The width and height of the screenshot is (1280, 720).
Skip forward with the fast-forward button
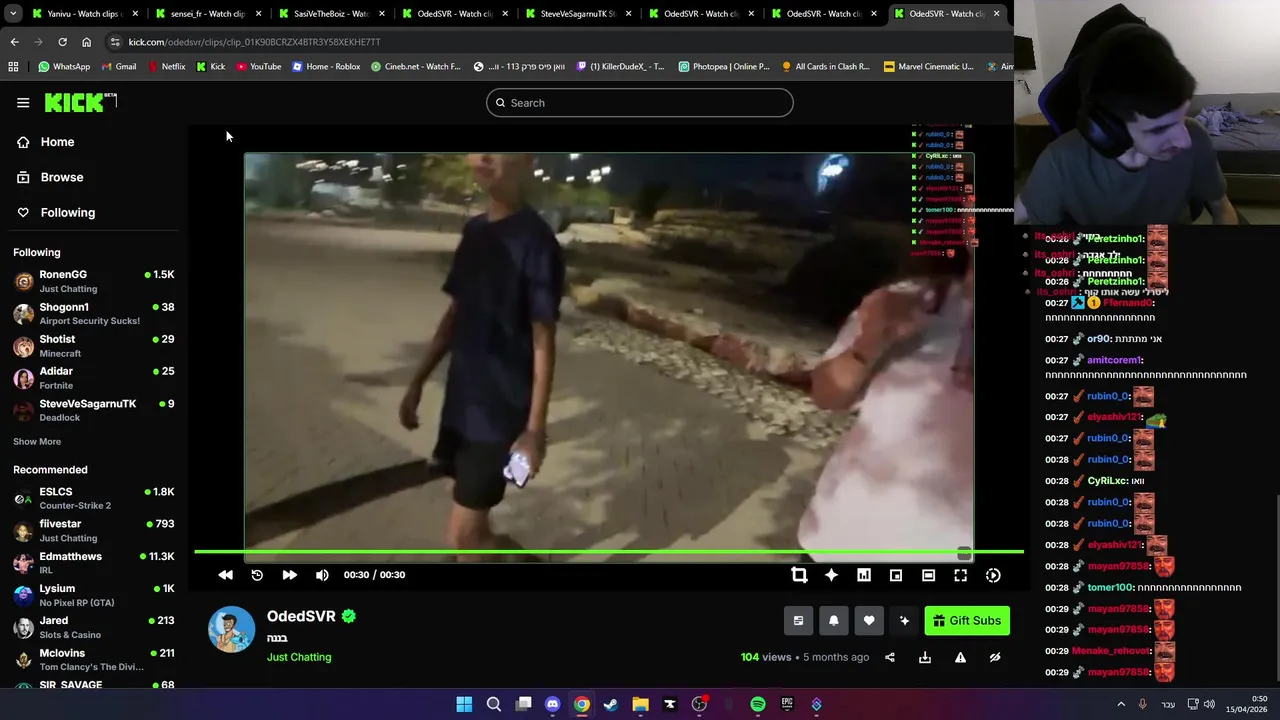pyautogui.click(x=289, y=575)
